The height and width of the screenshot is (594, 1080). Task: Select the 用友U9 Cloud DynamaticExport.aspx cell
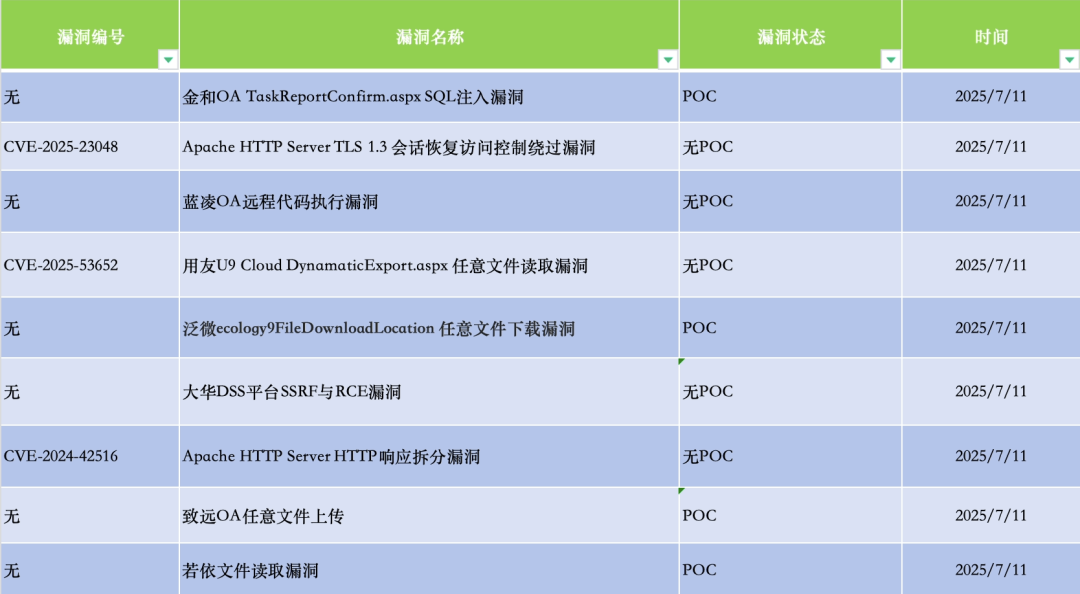click(429, 265)
